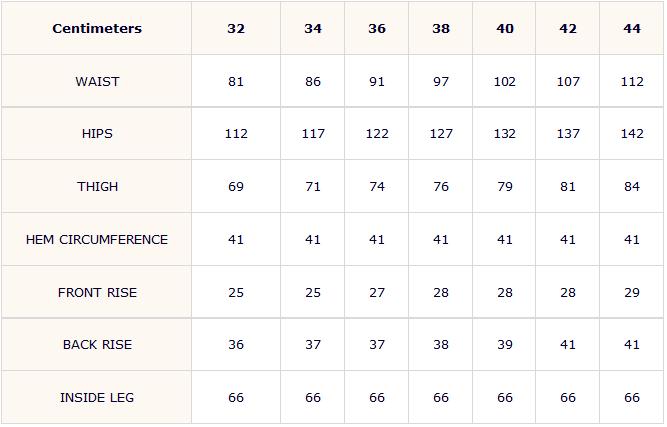Click the hips value 117 for size 34
Viewport: 667px width, 427px height.
(313, 134)
